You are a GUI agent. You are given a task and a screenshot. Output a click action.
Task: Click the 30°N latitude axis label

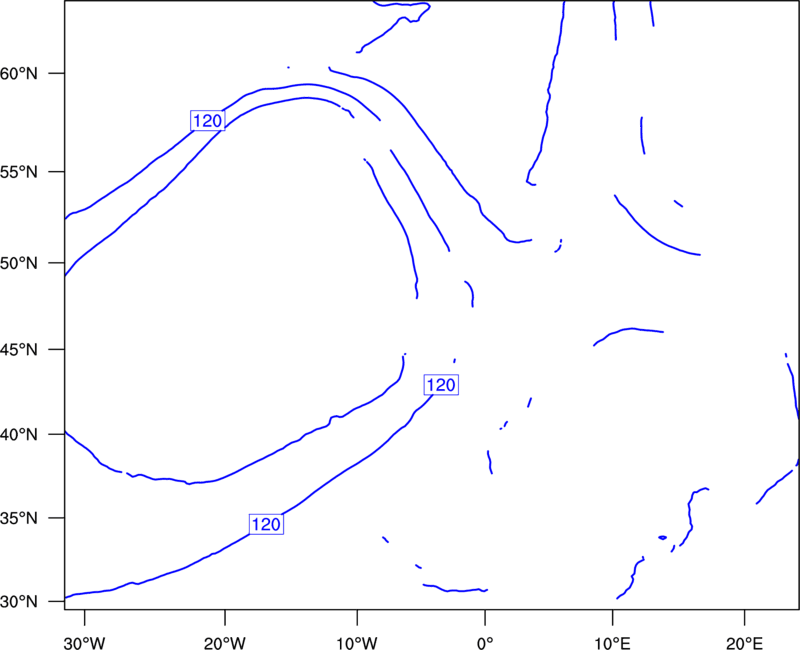(19, 602)
